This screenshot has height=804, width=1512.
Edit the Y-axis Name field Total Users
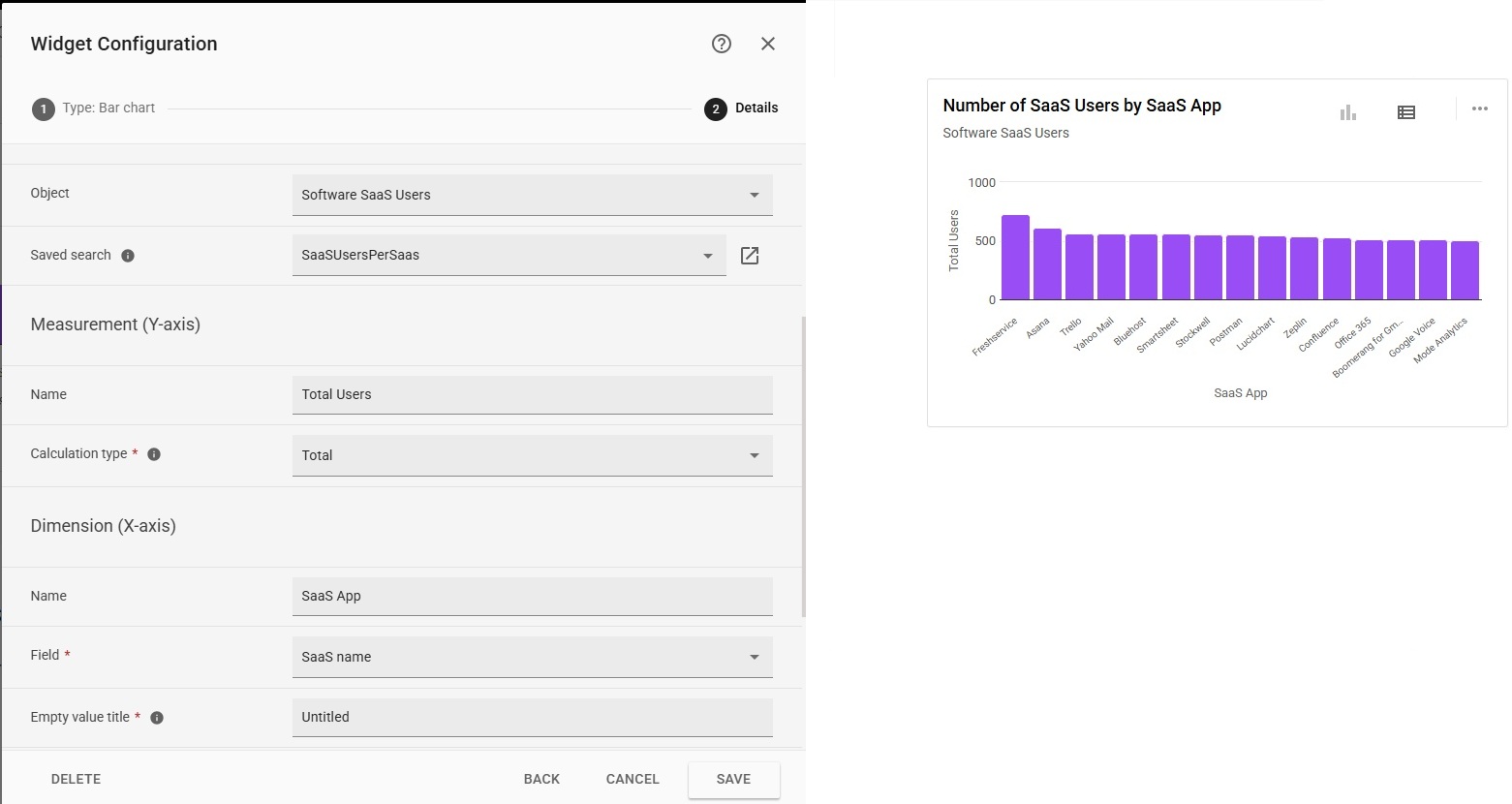[x=533, y=394]
